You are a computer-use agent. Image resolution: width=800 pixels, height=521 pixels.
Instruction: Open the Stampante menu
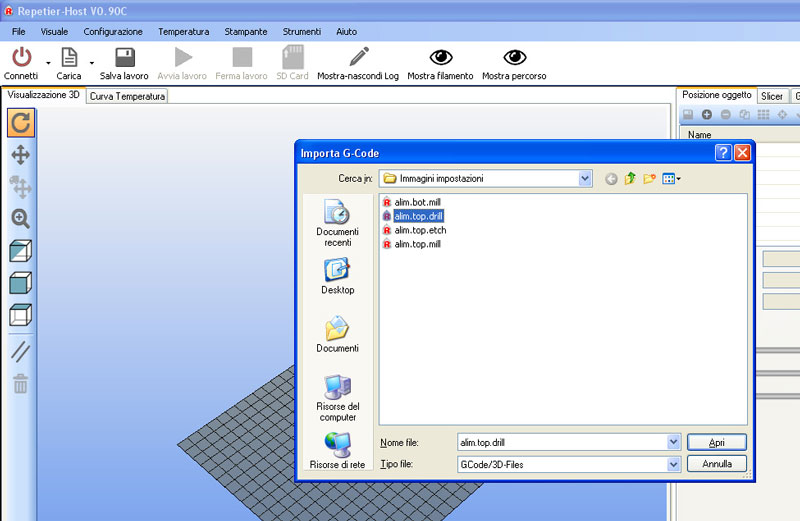tap(245, 32)
